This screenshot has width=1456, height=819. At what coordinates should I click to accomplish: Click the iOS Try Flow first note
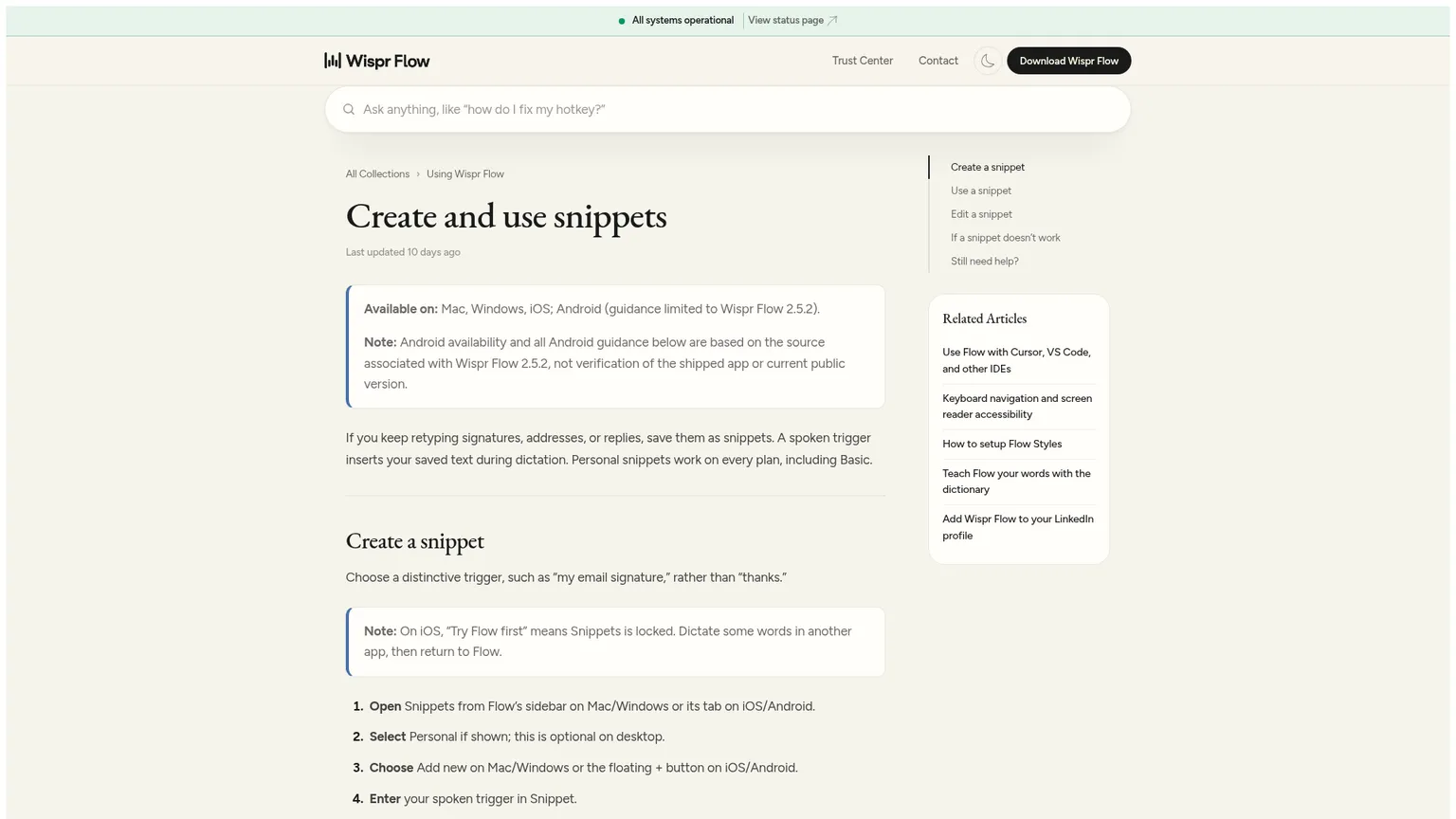point(616,642)
